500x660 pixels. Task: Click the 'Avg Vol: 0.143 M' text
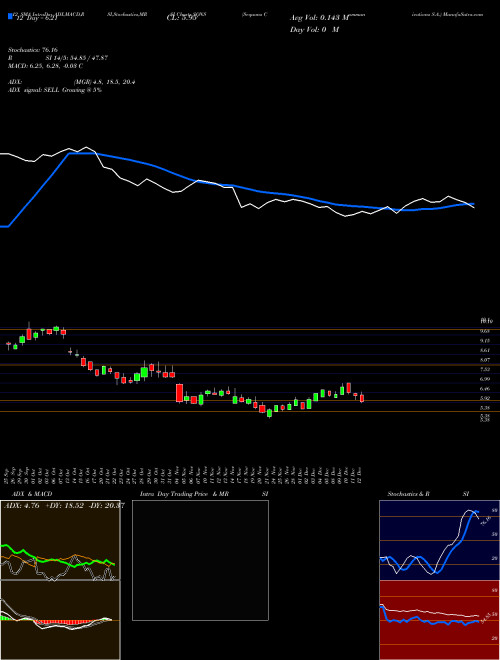pyautogui.click(x=319, y=18)
